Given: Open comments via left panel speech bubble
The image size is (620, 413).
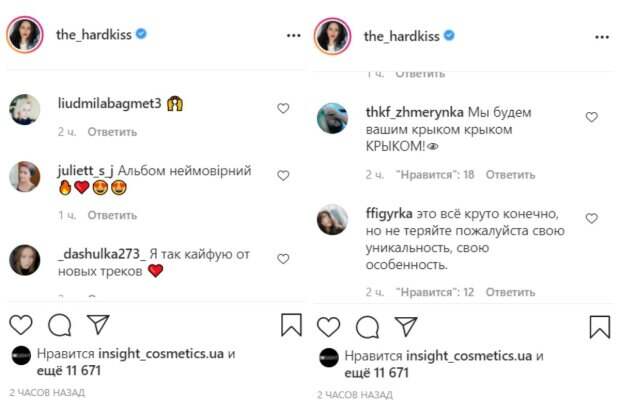Looking at the screenshot, I should pyautogui.click(x=59, y=325).
